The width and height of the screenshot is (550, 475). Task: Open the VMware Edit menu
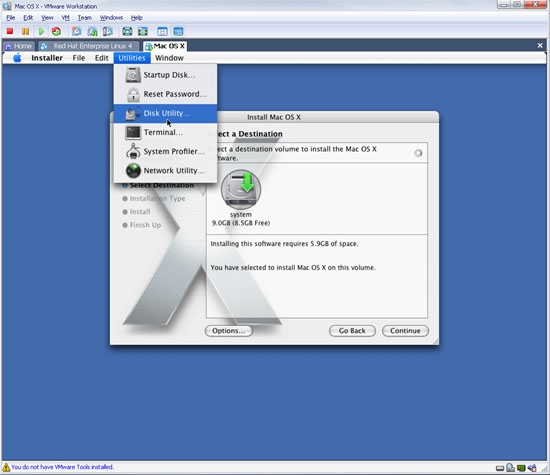pos(28,18)
